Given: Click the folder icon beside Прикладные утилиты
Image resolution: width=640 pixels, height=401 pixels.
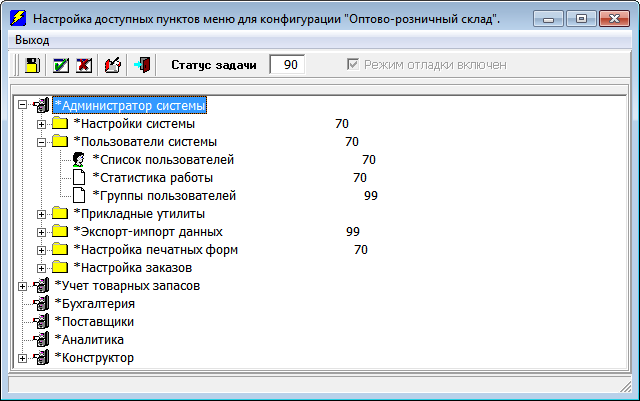Looking at the screenshot, I should click(60, 214).
